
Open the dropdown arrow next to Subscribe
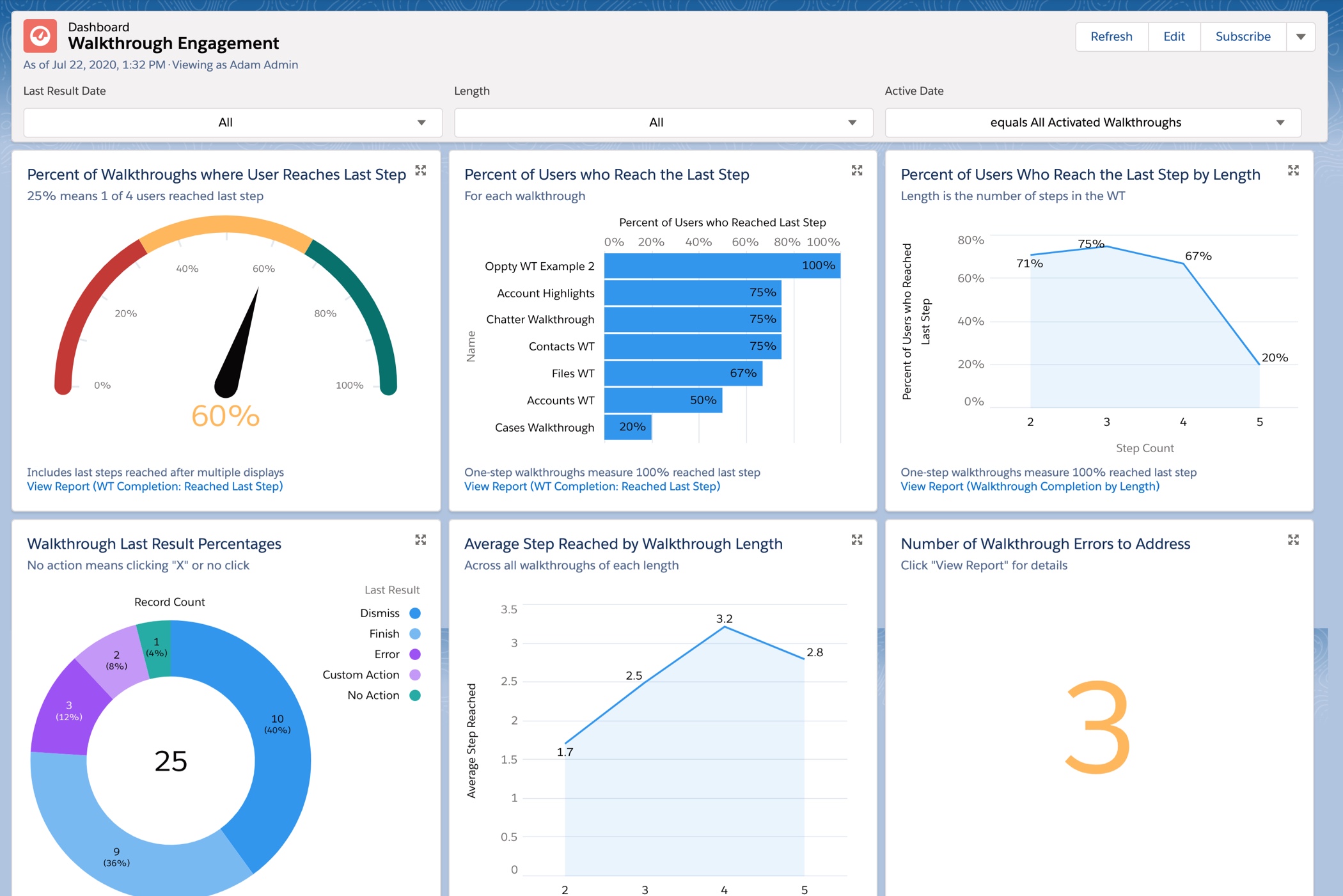coord(1301,36)
